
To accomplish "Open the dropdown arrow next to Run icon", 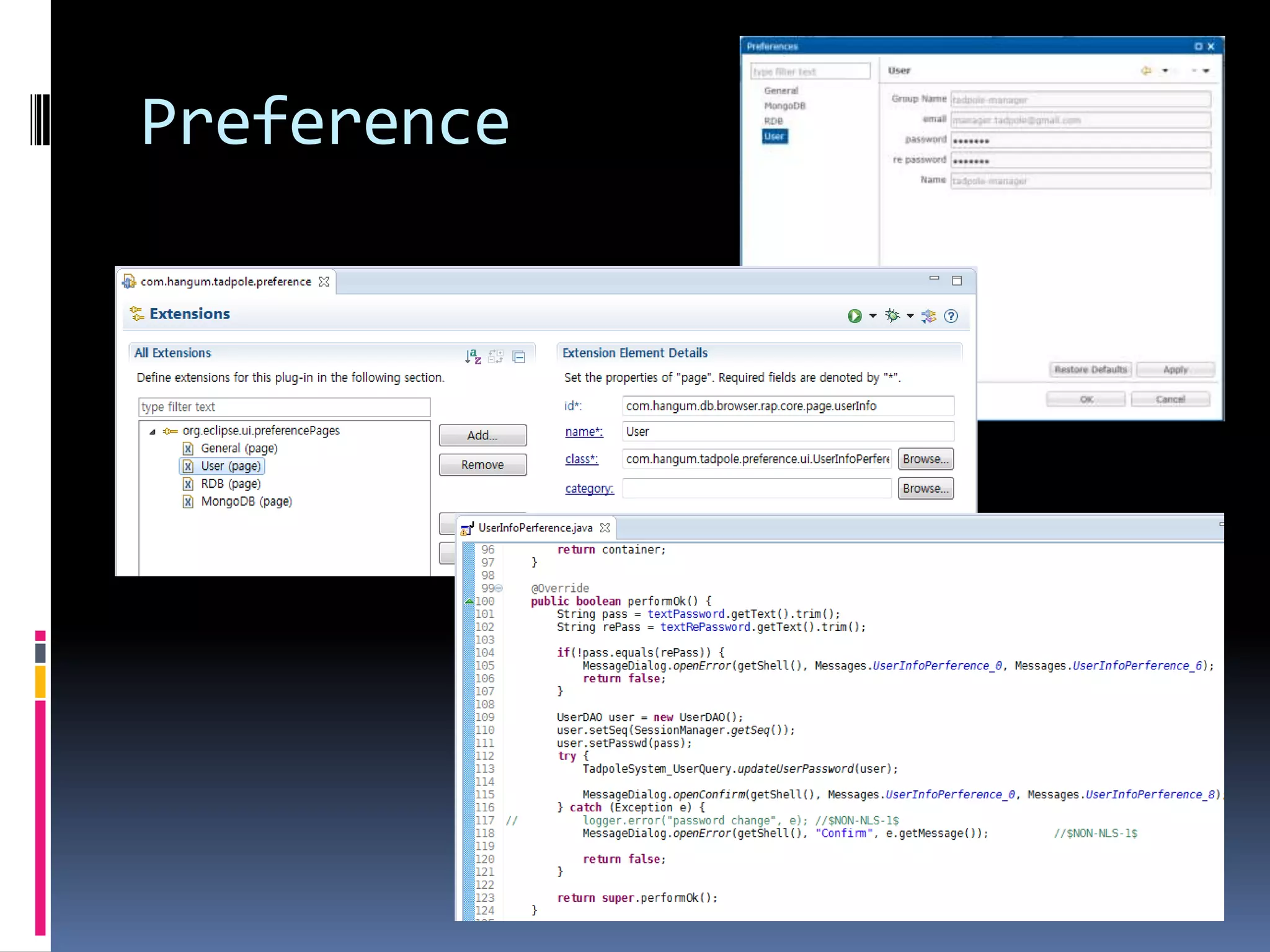I will 873,316.
